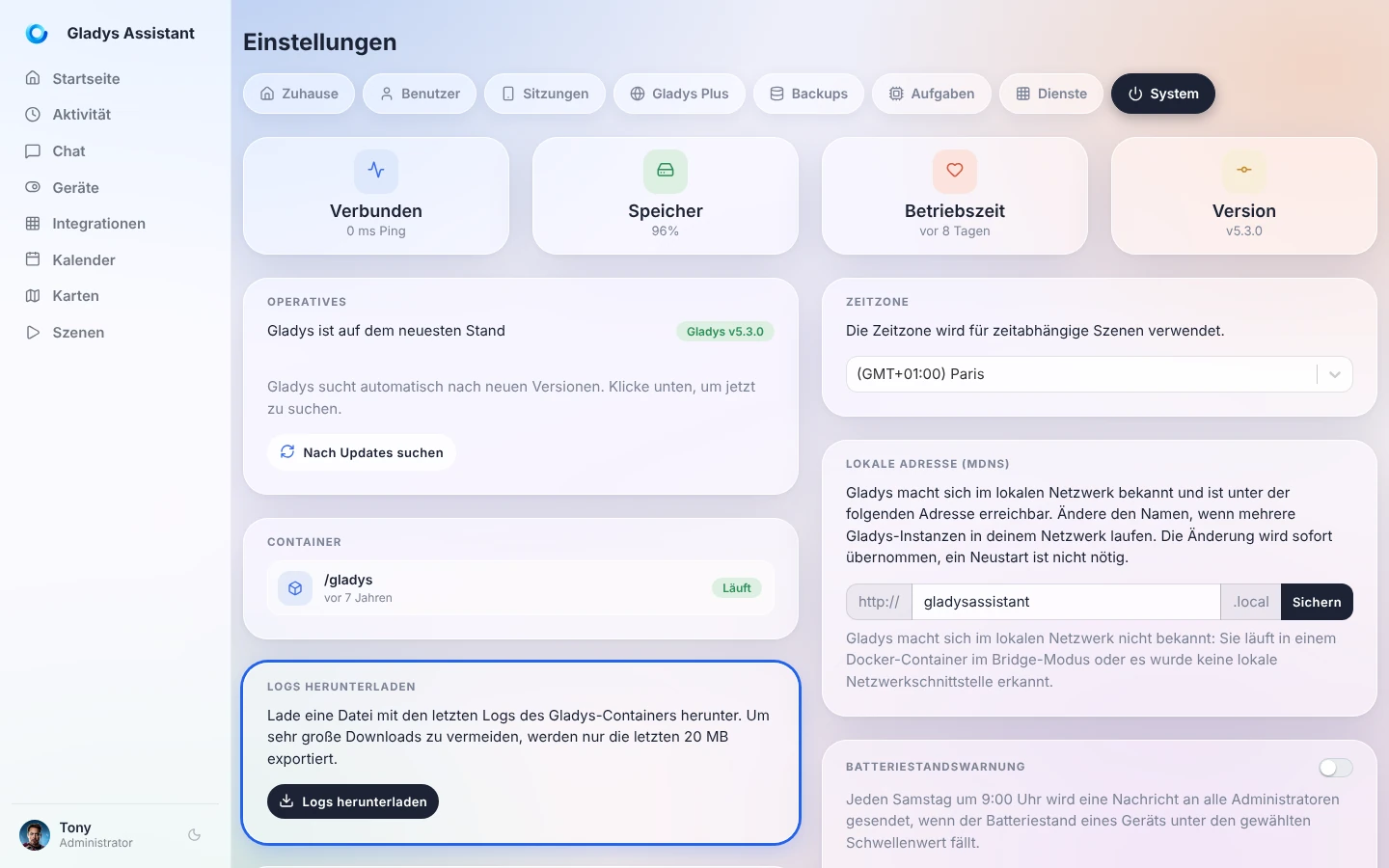Click the Aktivität clock icon
Screen dimensions: 1389x868
(33, 115)
